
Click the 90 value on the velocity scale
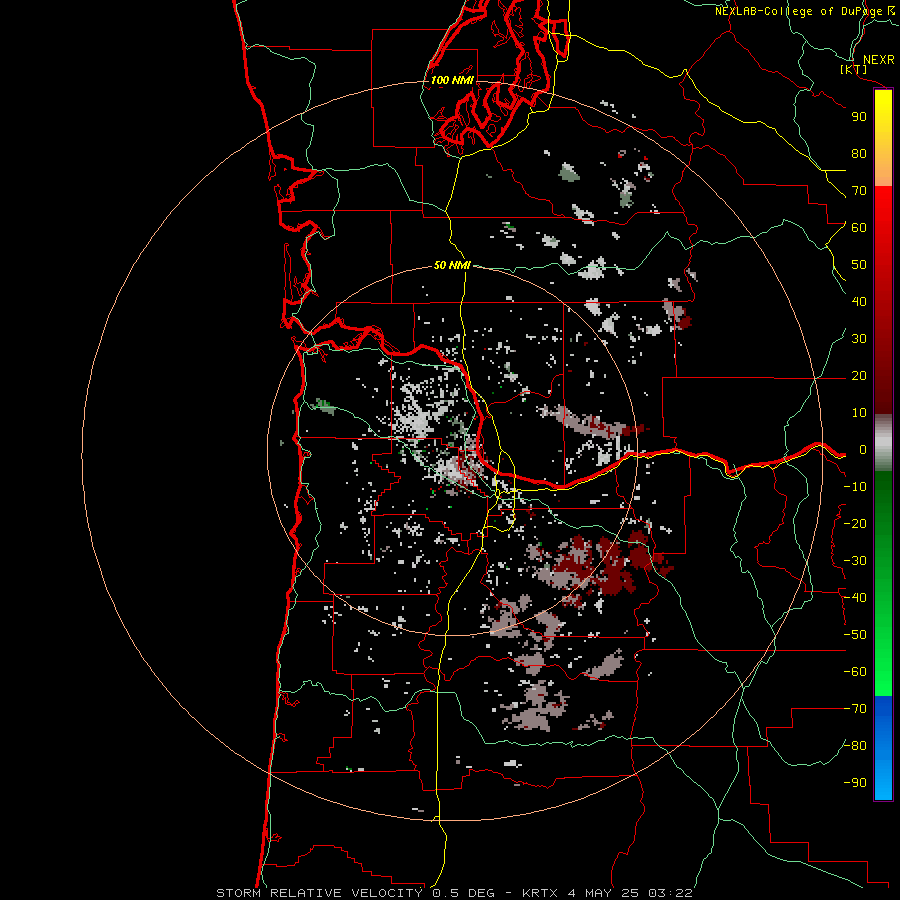[859, 117]
